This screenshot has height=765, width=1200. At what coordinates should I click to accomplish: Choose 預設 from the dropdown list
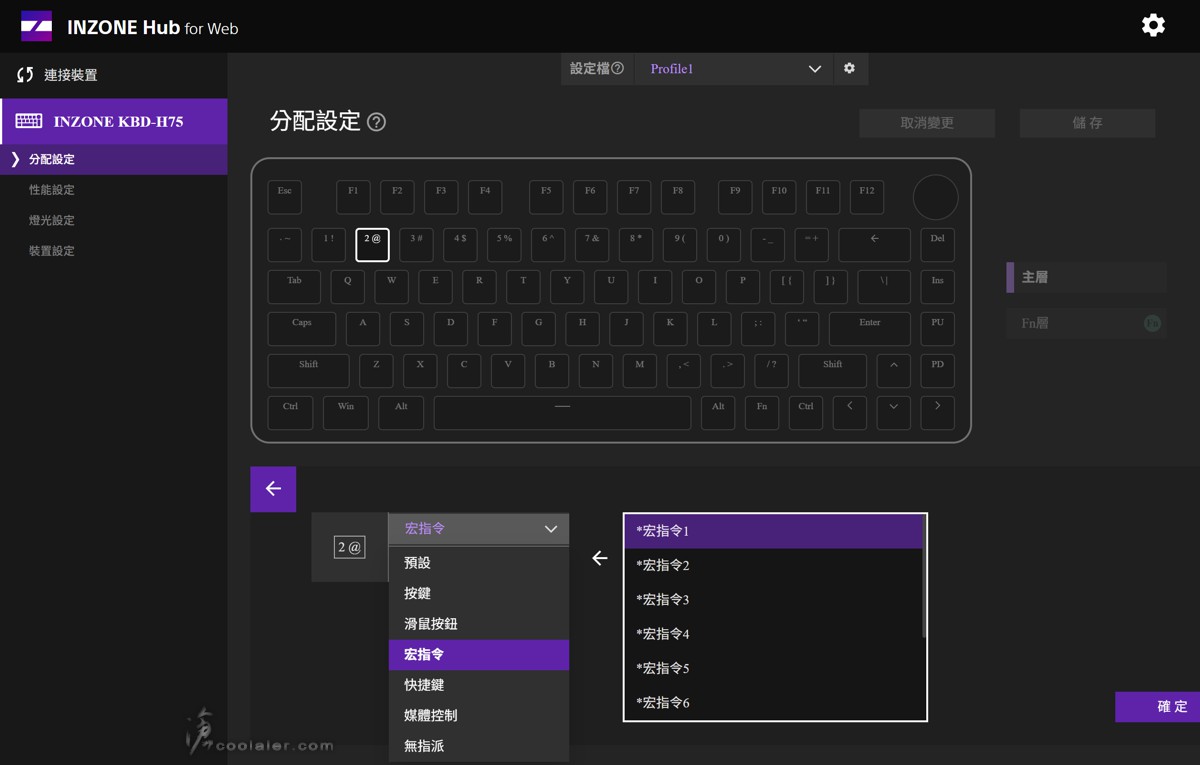point(478,563)
